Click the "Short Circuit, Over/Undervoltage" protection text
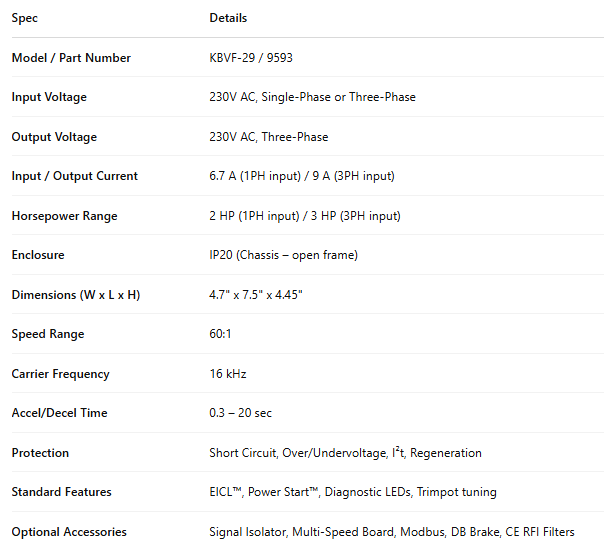Image resolution: width=604 pixels, height=554 pixels. click(x=296, y=453)
